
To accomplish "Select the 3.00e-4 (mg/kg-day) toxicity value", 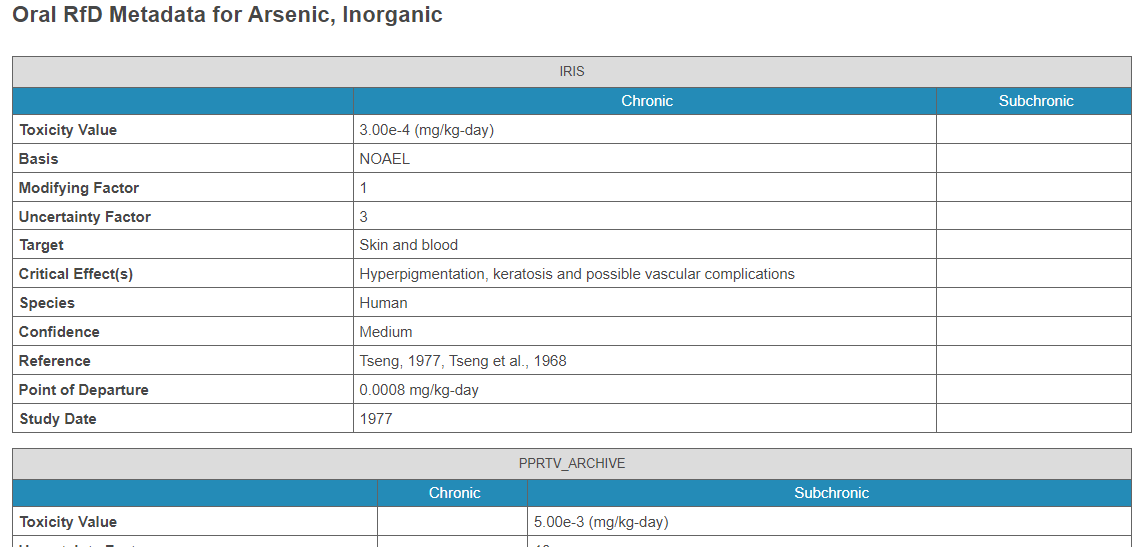I will tap(426, 130).
